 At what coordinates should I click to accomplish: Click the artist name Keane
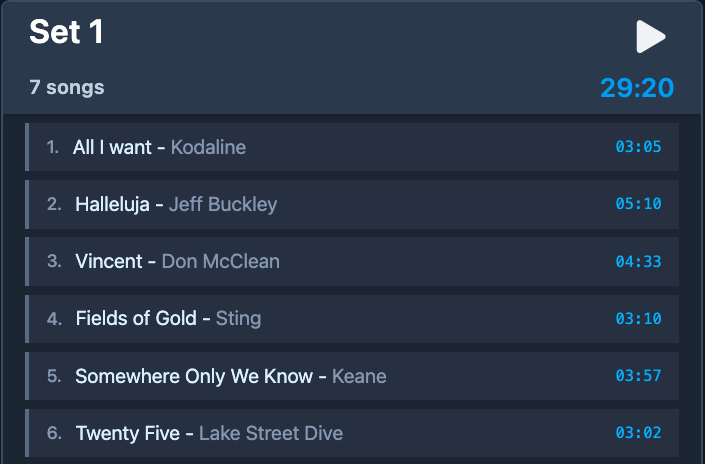pyautogui.click(x=359, y=377)
